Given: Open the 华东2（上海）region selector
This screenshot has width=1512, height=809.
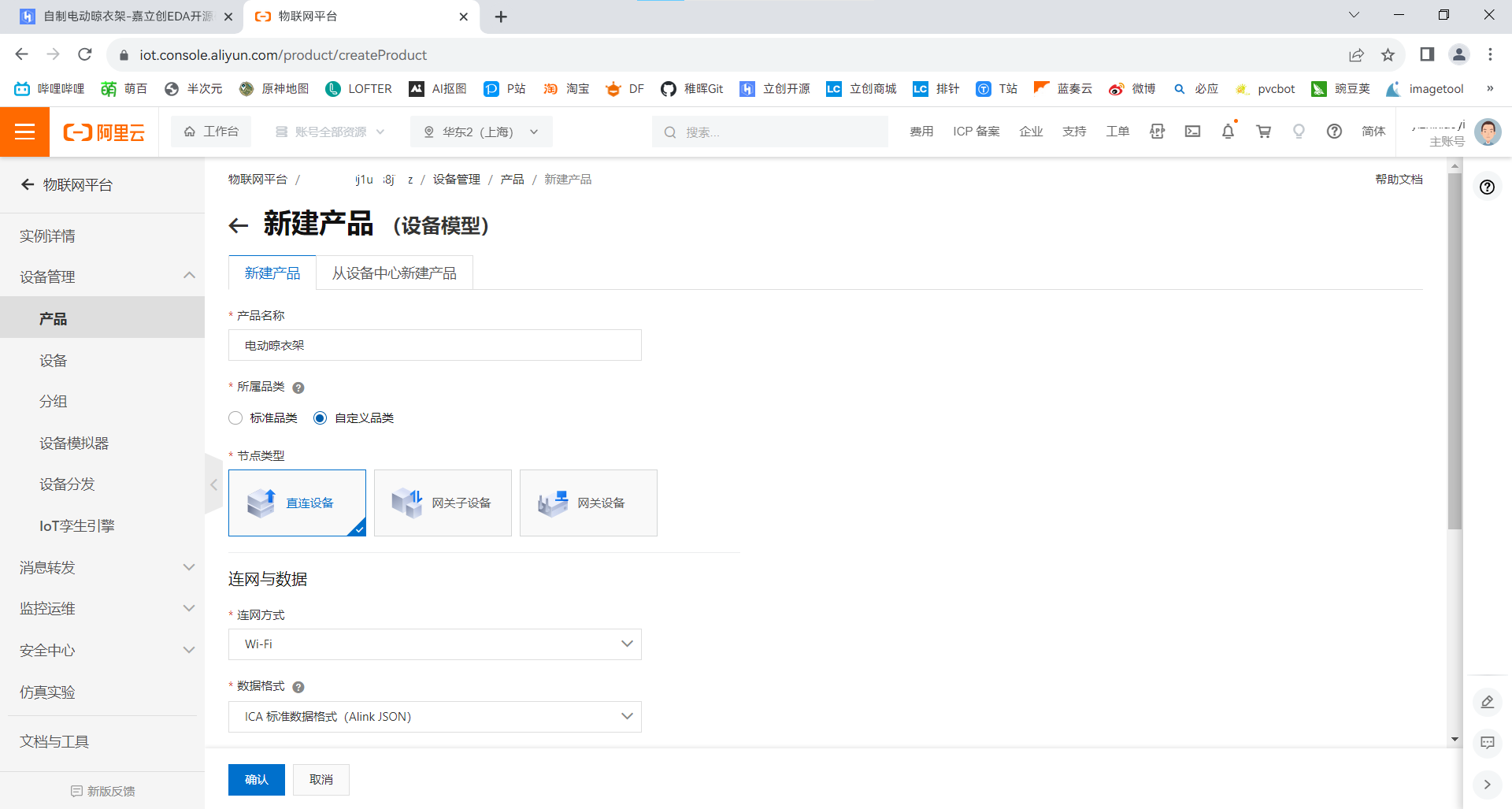Looking at the screenshot, I should pyautogui.click(x=480, y=132).
